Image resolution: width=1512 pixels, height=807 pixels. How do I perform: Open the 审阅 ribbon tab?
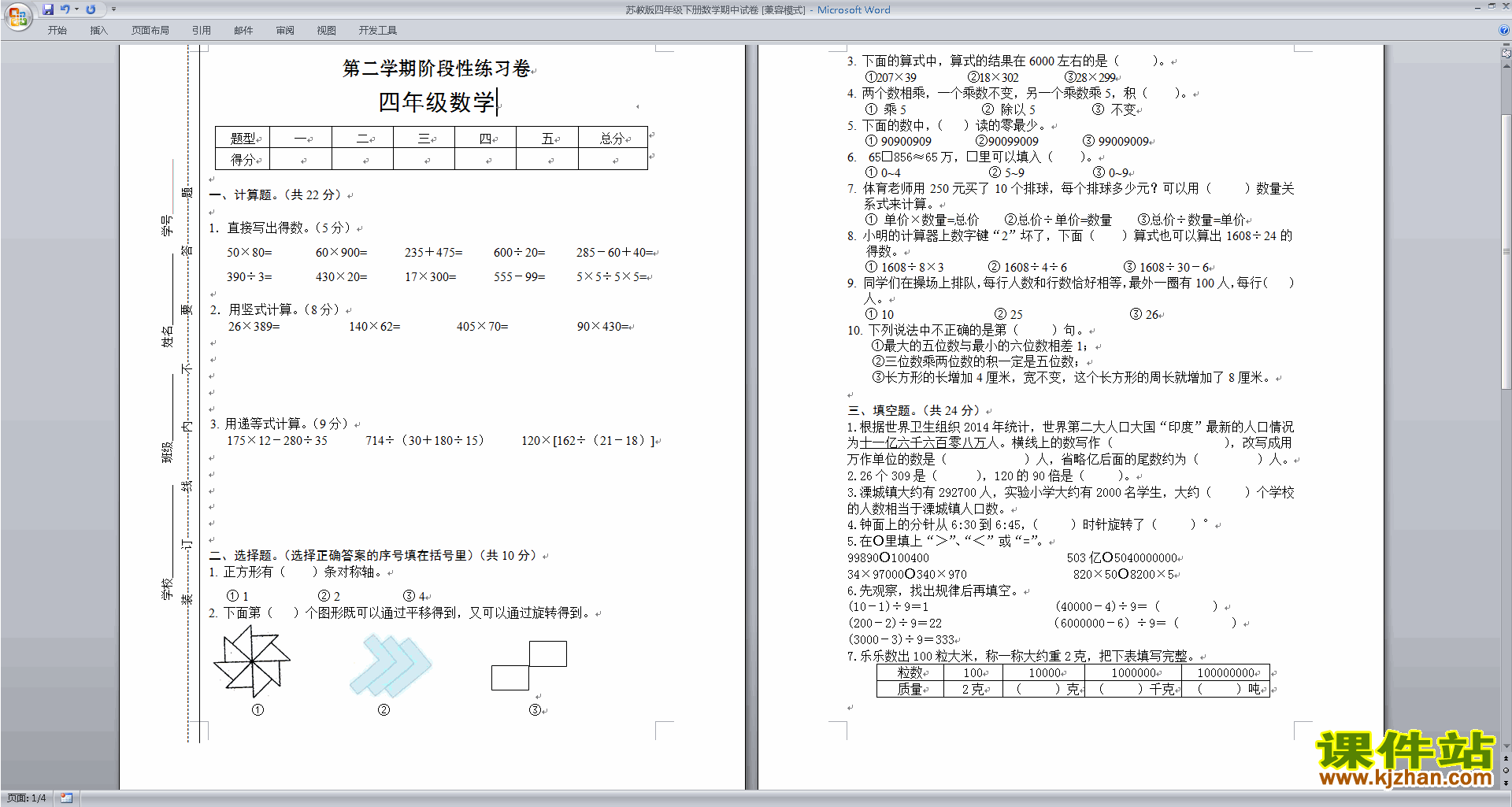coord(285,31)
